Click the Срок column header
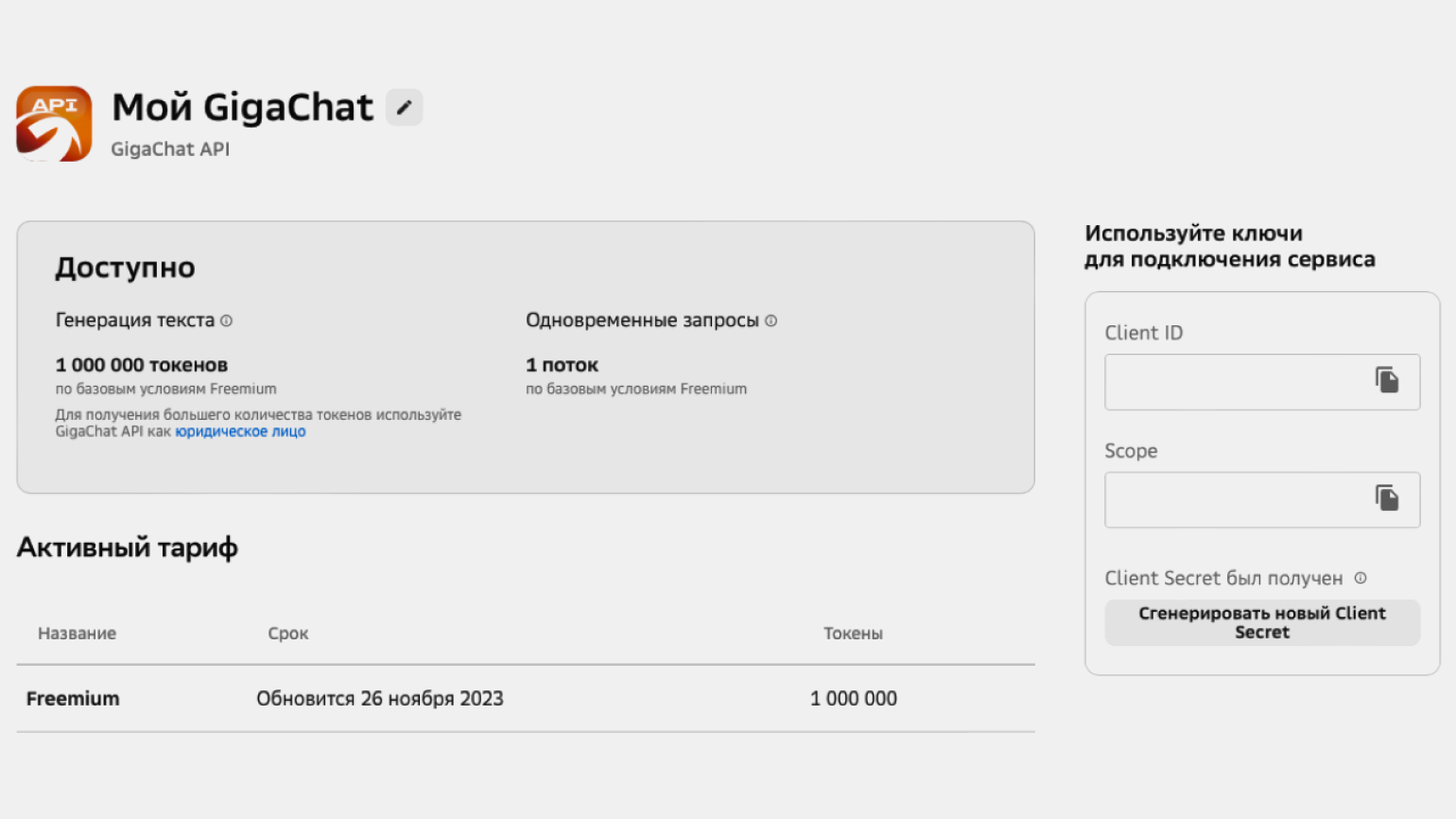The height and width of the screenshot is (819, 1456). pos(288,634)
